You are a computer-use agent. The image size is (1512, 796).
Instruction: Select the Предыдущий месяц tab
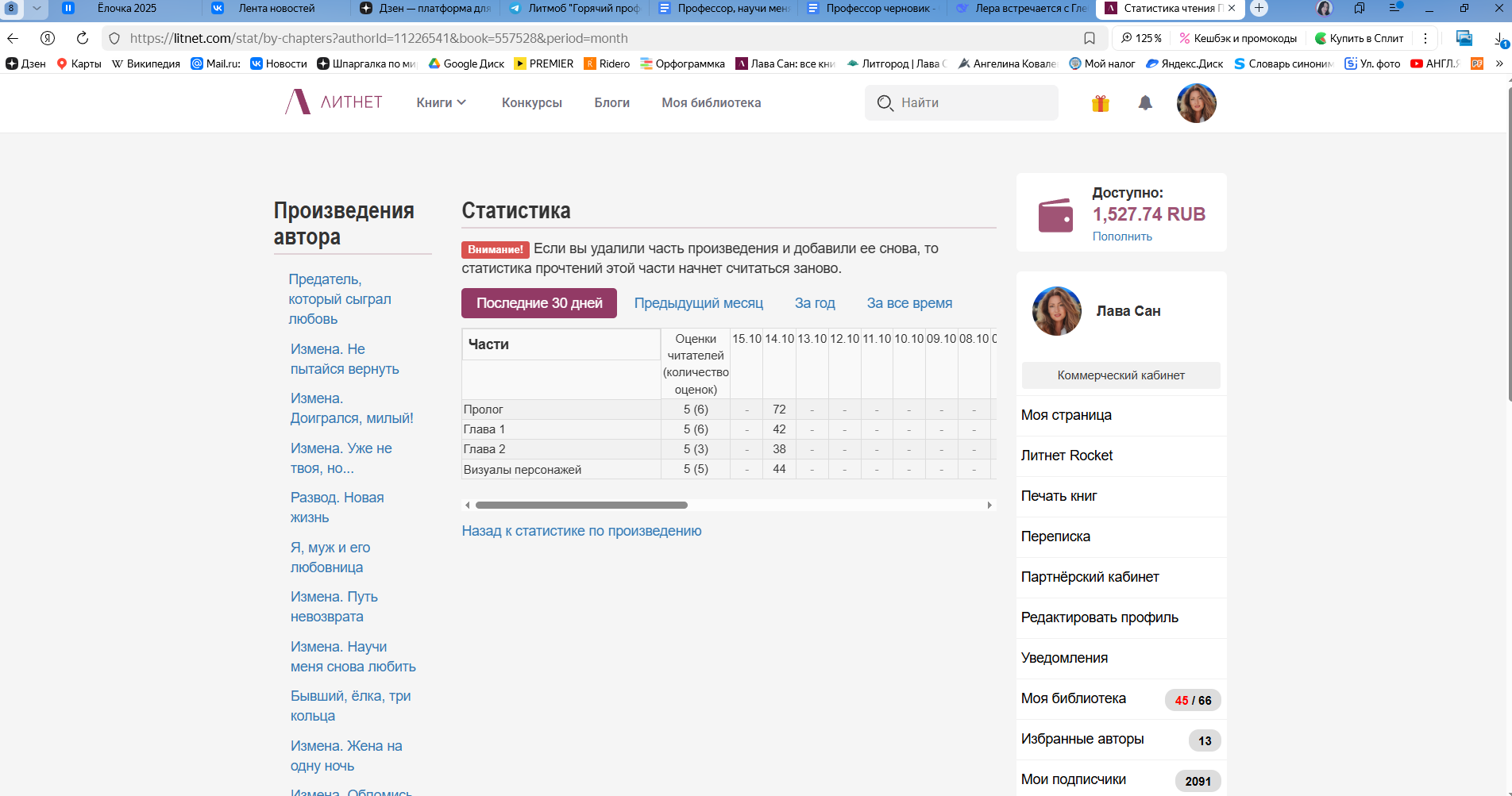[x=699, y=303]
